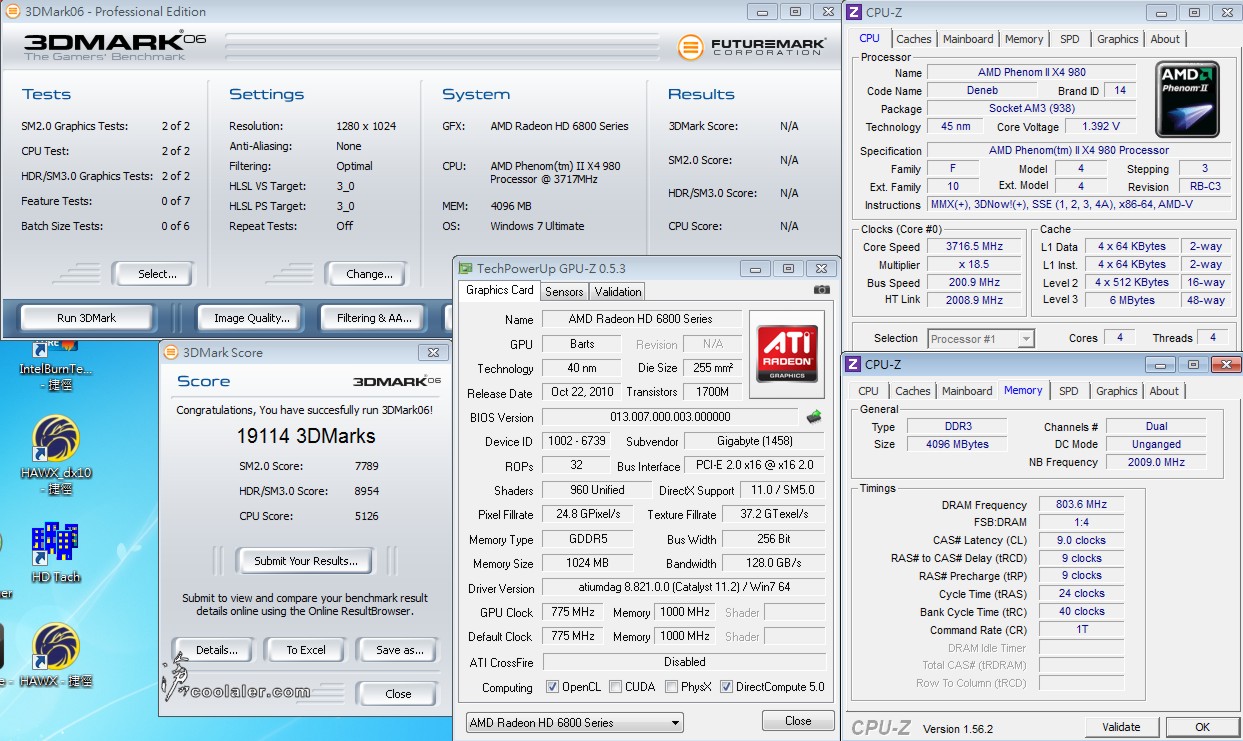Click the Z icon of the CPU-Z processor window
The image size is (1243, 741).
[x=853, y=12]
